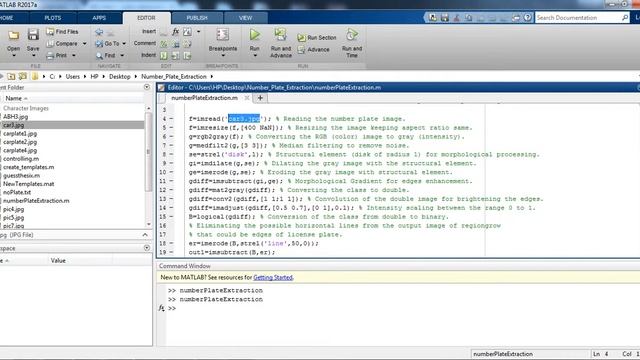Select car3.jpg in the file list
The width and height of the screenshot is (640, 360).
click(13, 125)
